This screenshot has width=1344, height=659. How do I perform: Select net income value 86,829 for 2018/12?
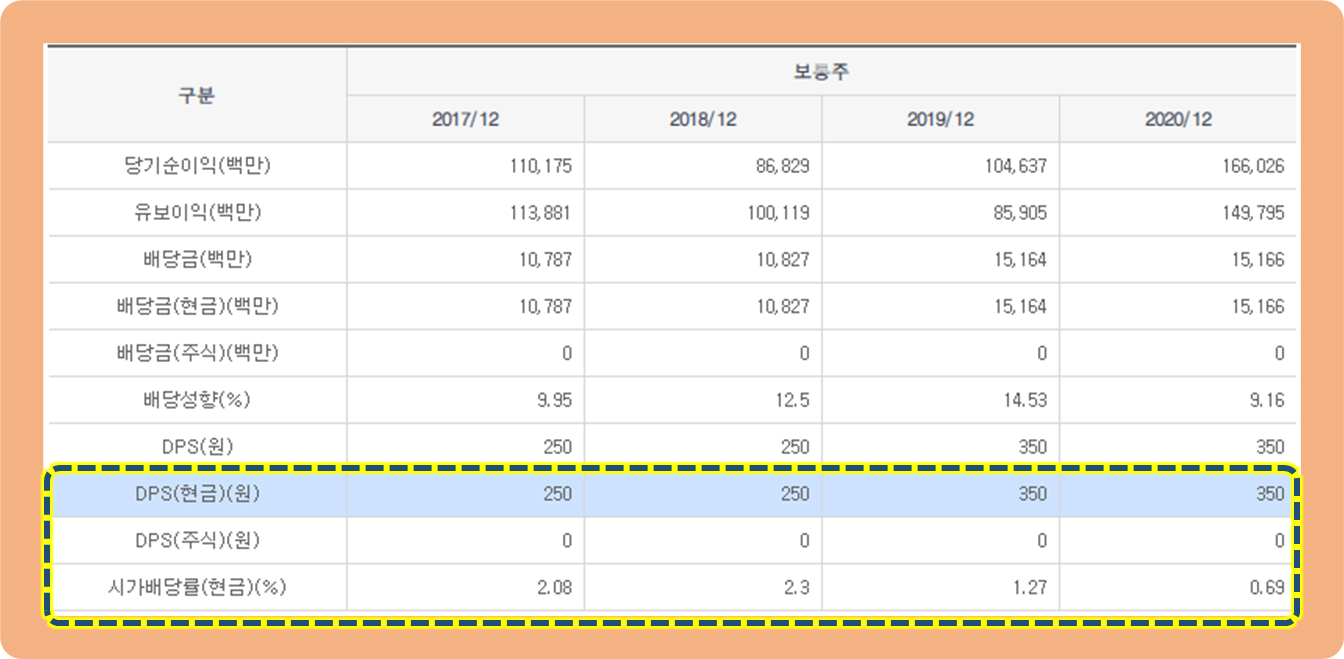(782, 166)
